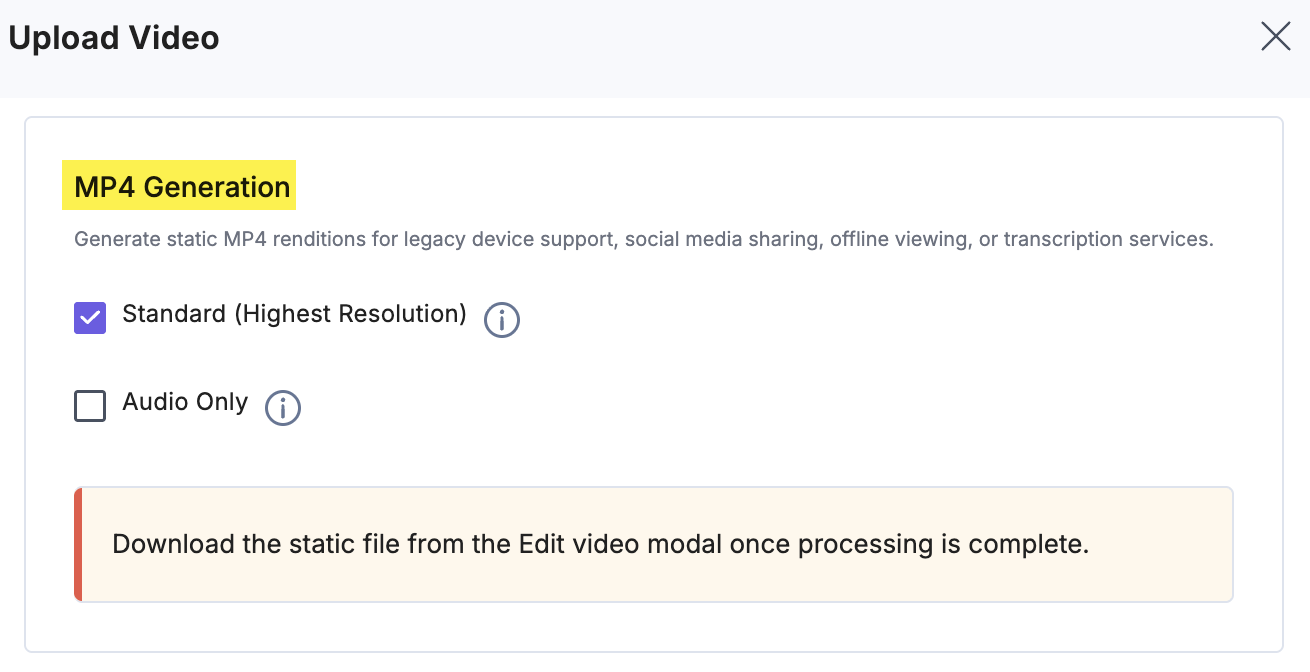Click the circular info indicator near Audio Only
Viewport: 1310px width, 672px height.
[282, 408]
